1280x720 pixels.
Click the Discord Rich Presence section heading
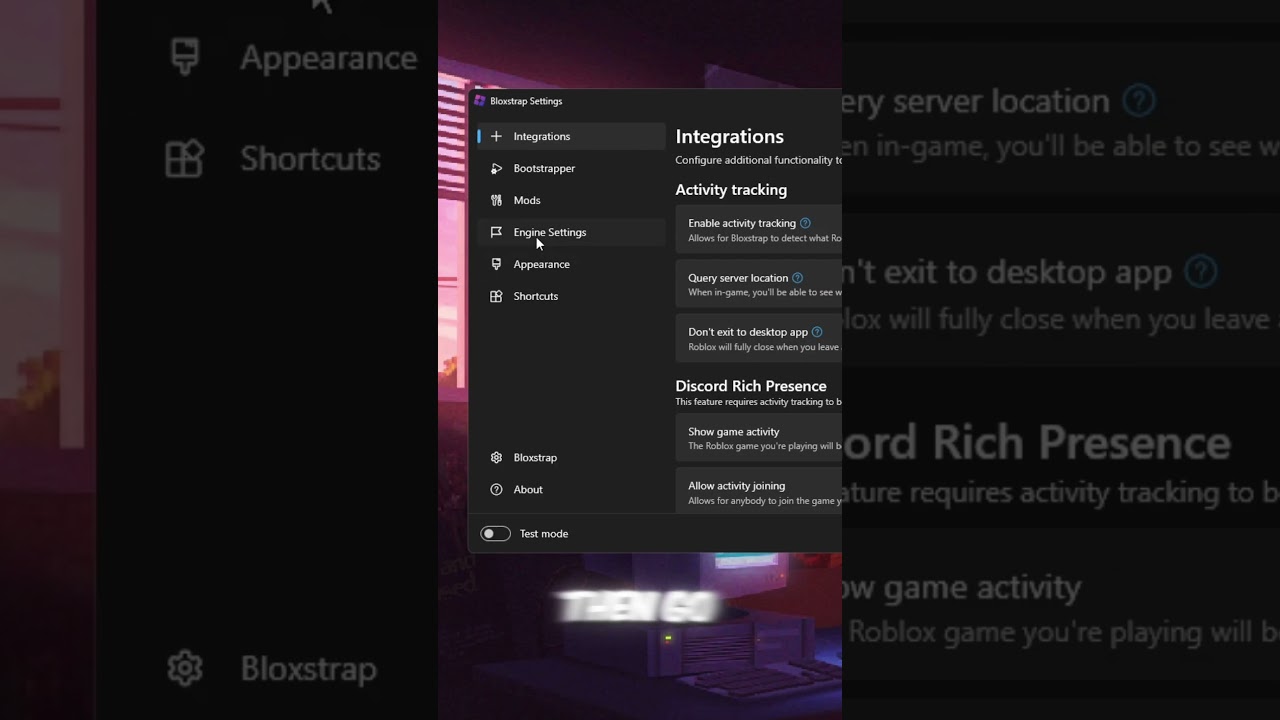751,386
